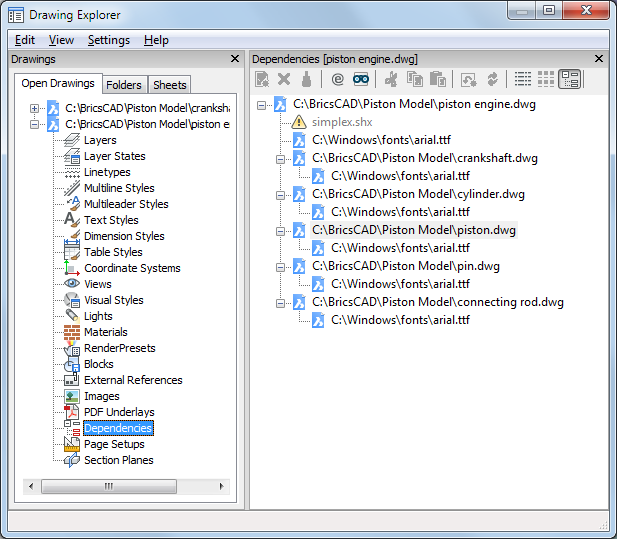
Task: Open Visual Styles
Action: click(114, 300)
